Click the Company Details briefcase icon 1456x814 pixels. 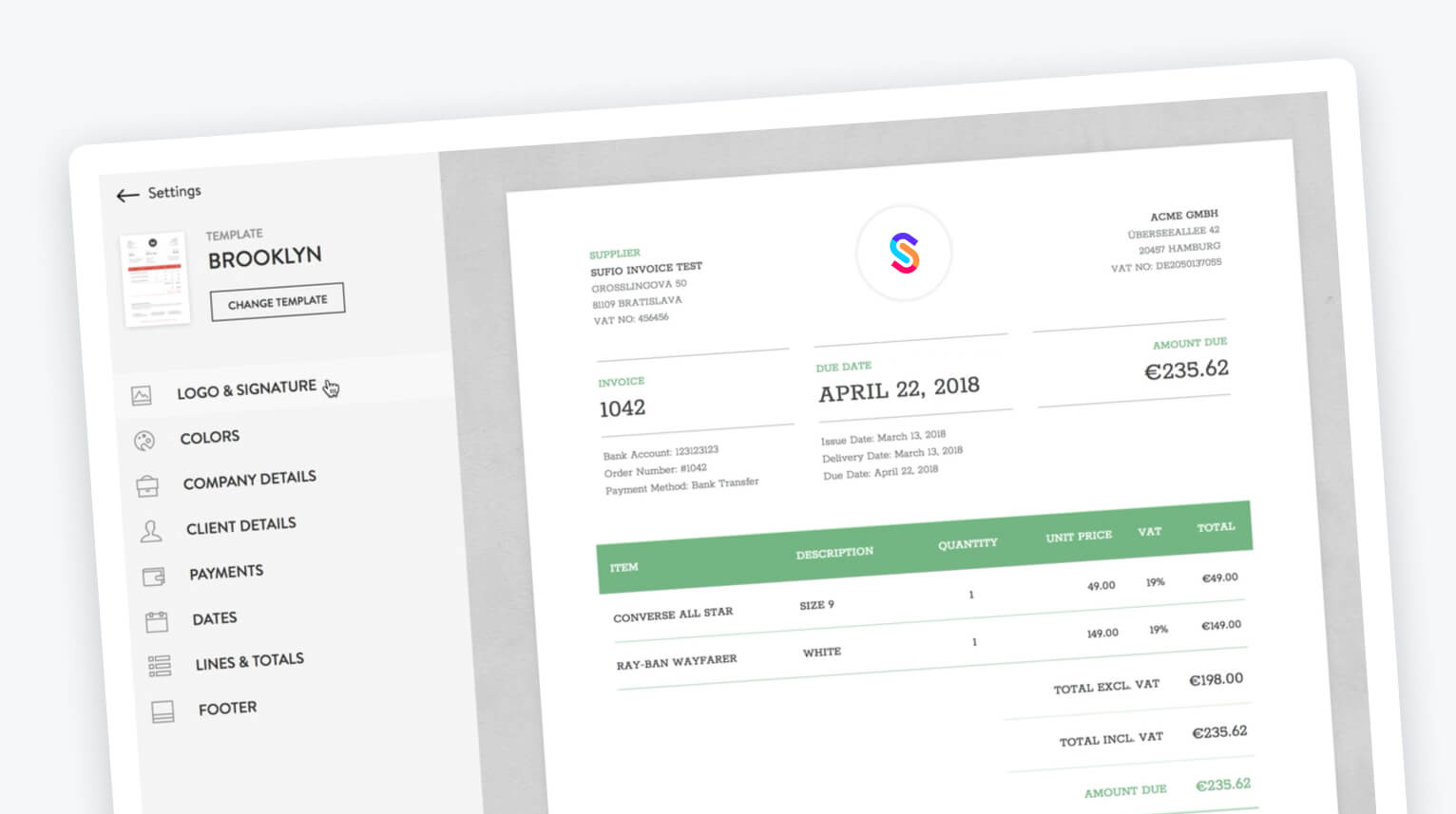tap(147, 486)
